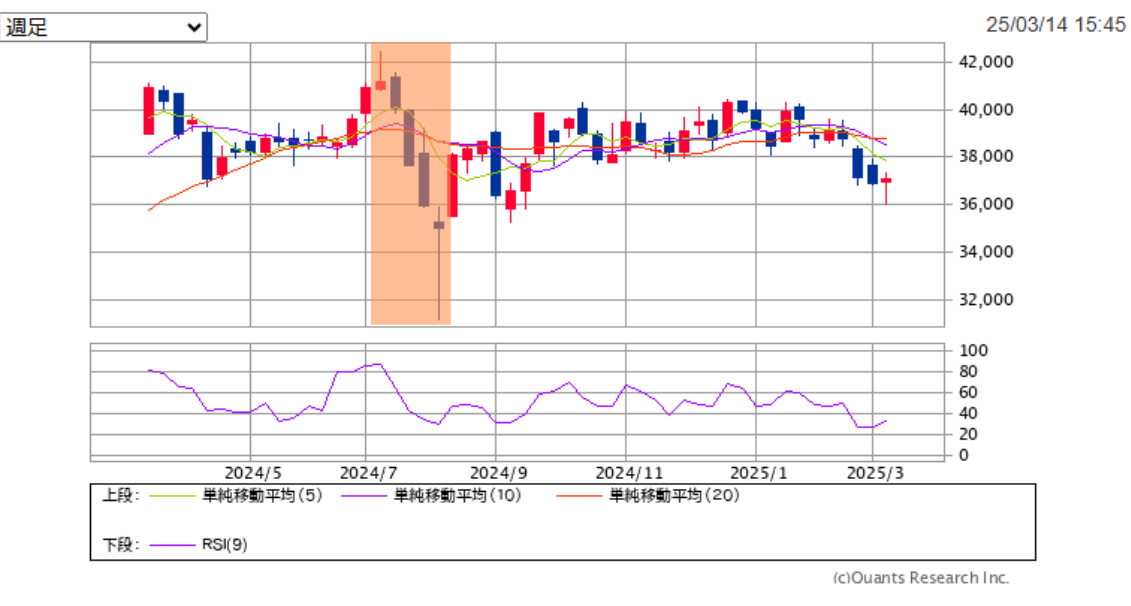The height and width of the screenshot is (606, 1131).
Task: Click the orange line sample for 単純移動平均(20)
Action: 579,496
